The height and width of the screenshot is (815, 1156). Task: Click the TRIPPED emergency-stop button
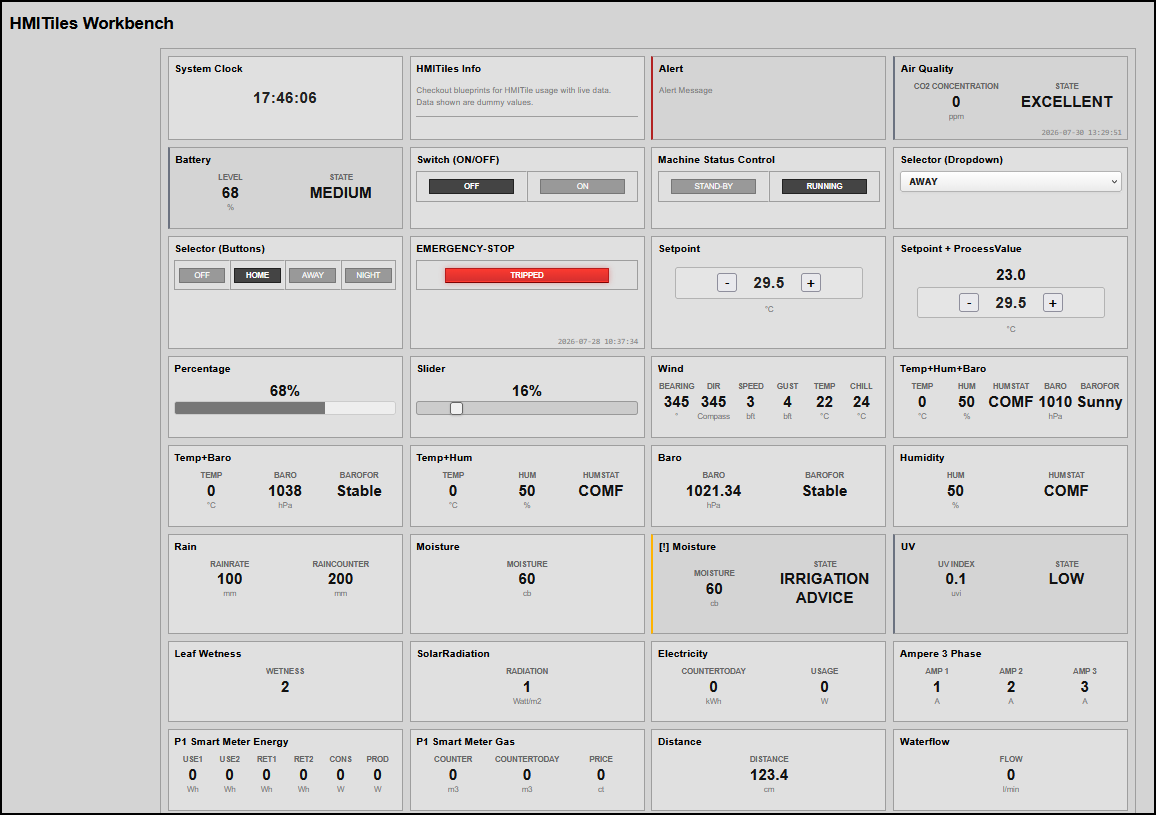click(x=527, y=275)
